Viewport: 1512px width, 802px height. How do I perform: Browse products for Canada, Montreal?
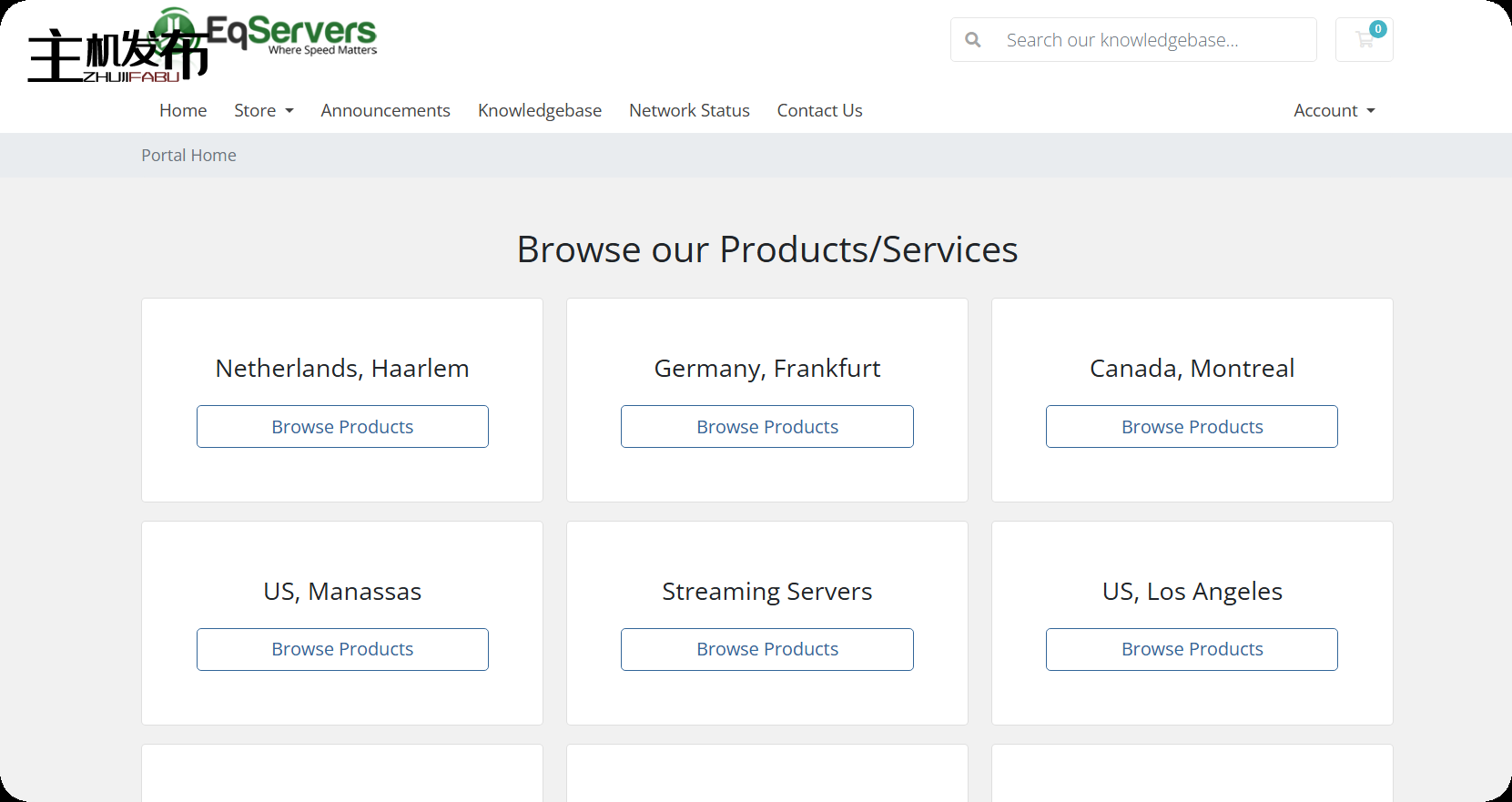click(1192, 427)
